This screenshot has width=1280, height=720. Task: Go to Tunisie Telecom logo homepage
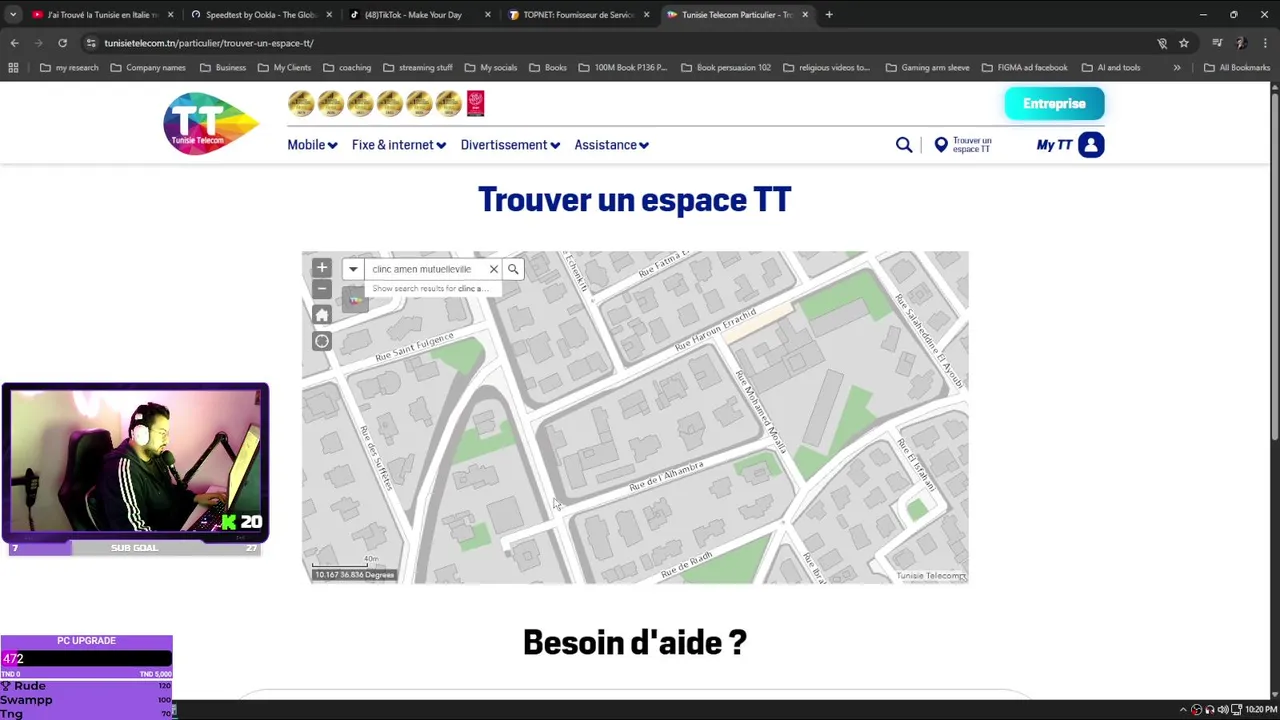(x=211, y=123)
